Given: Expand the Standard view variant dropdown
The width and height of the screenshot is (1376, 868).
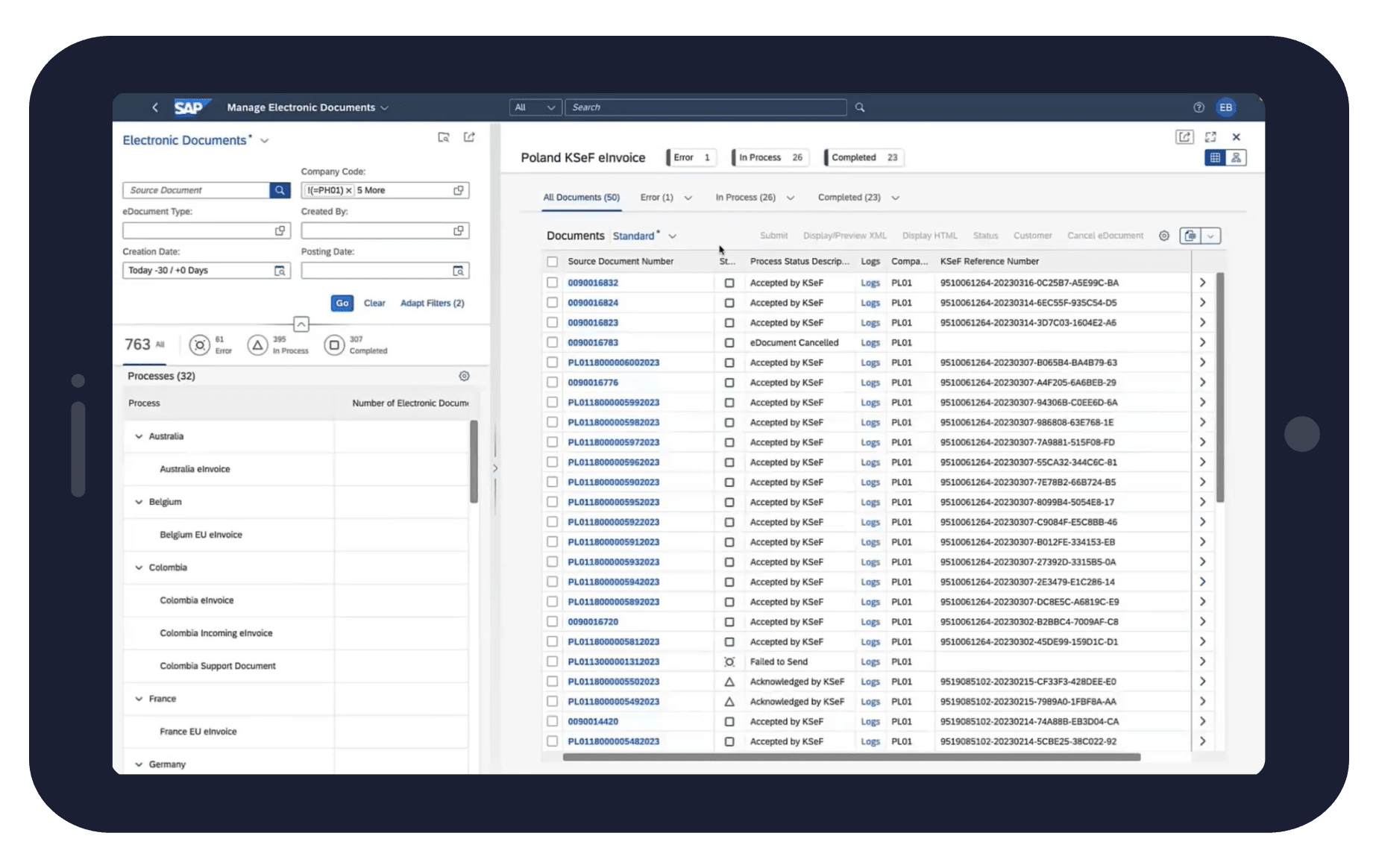Looking at the screenshot, I should pyautogui.click(x=672, y=236).
